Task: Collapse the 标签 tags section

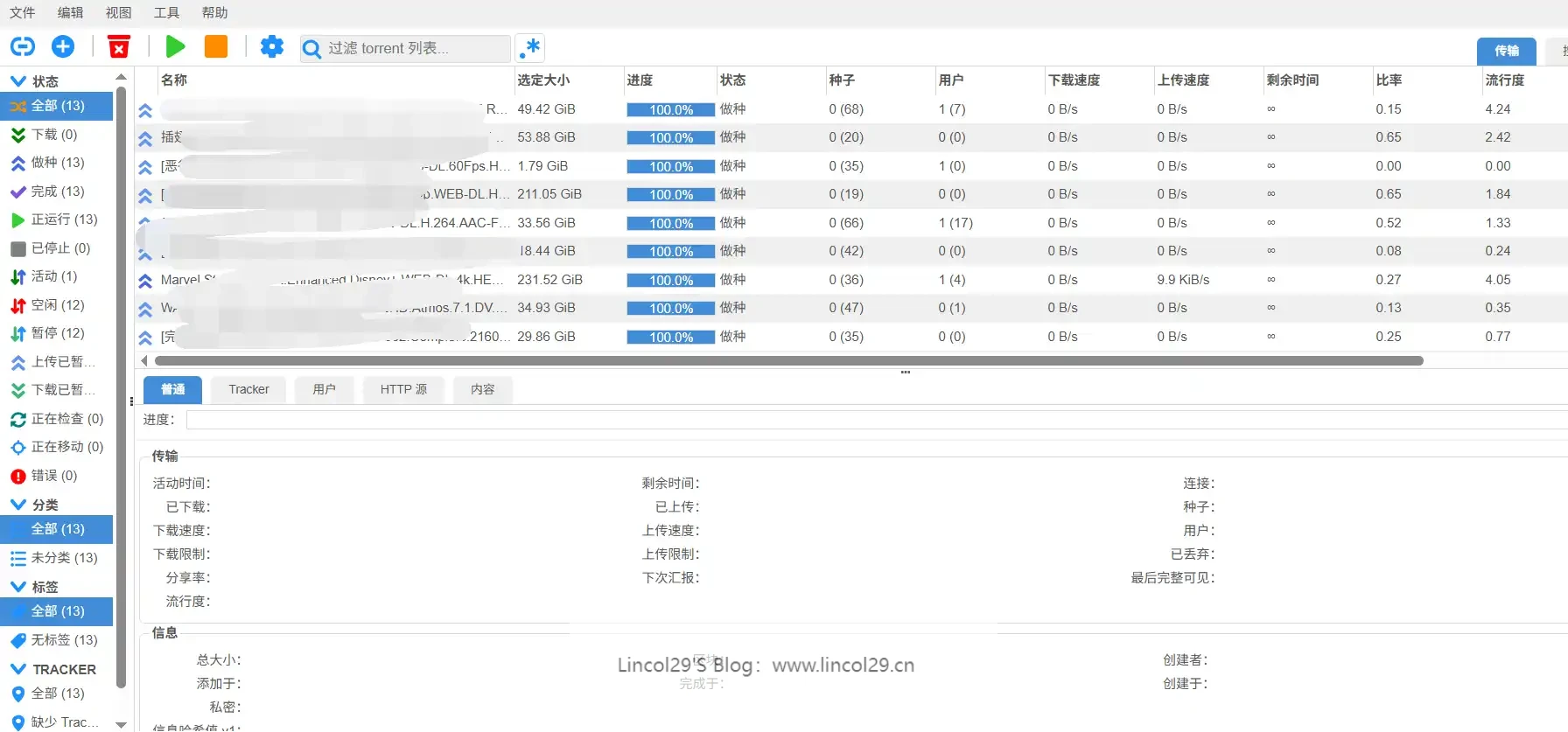Action: point(18,587)
